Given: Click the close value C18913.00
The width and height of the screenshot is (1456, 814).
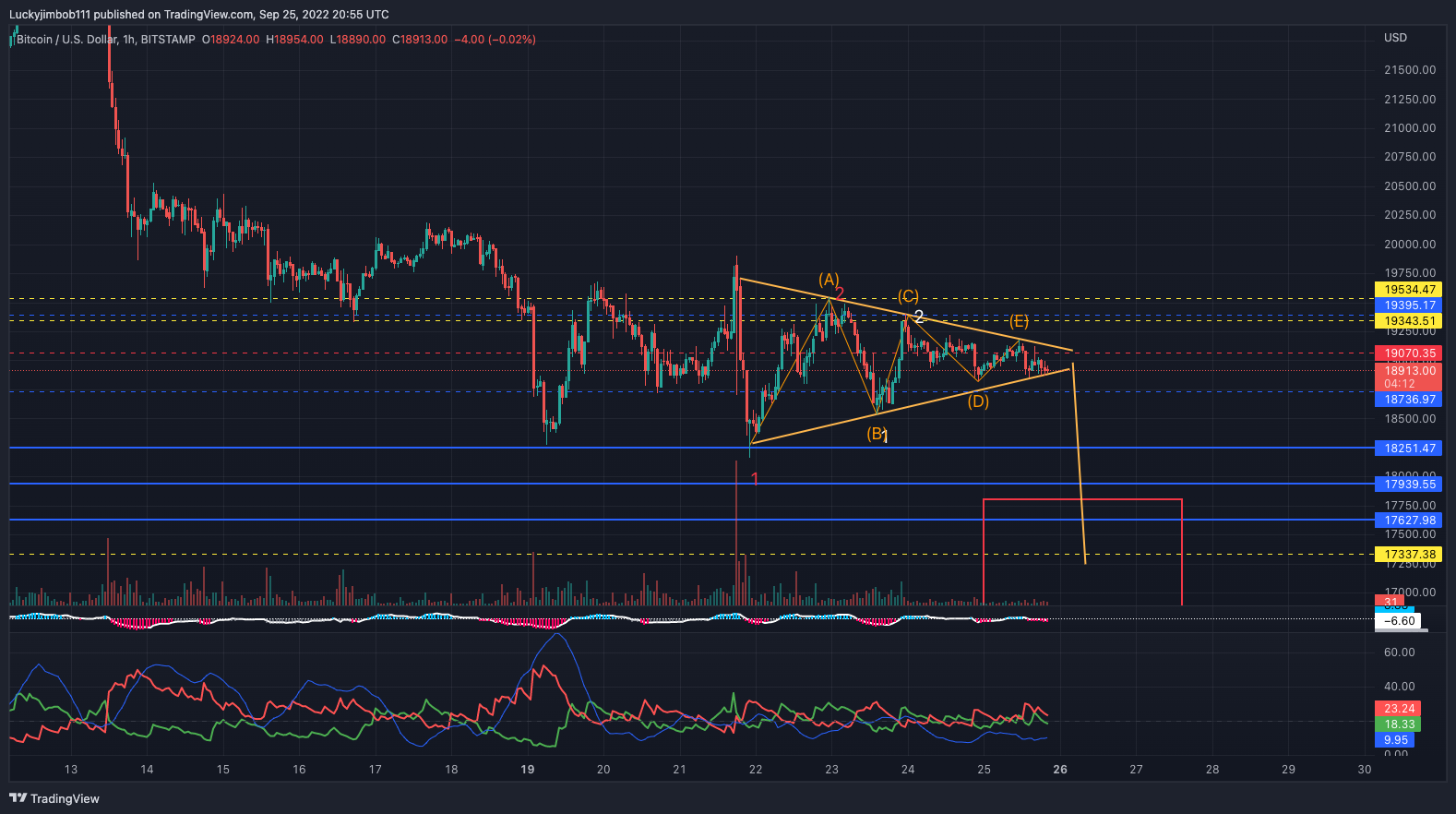Looking at the screenshot, I should (x=420, y=40).
